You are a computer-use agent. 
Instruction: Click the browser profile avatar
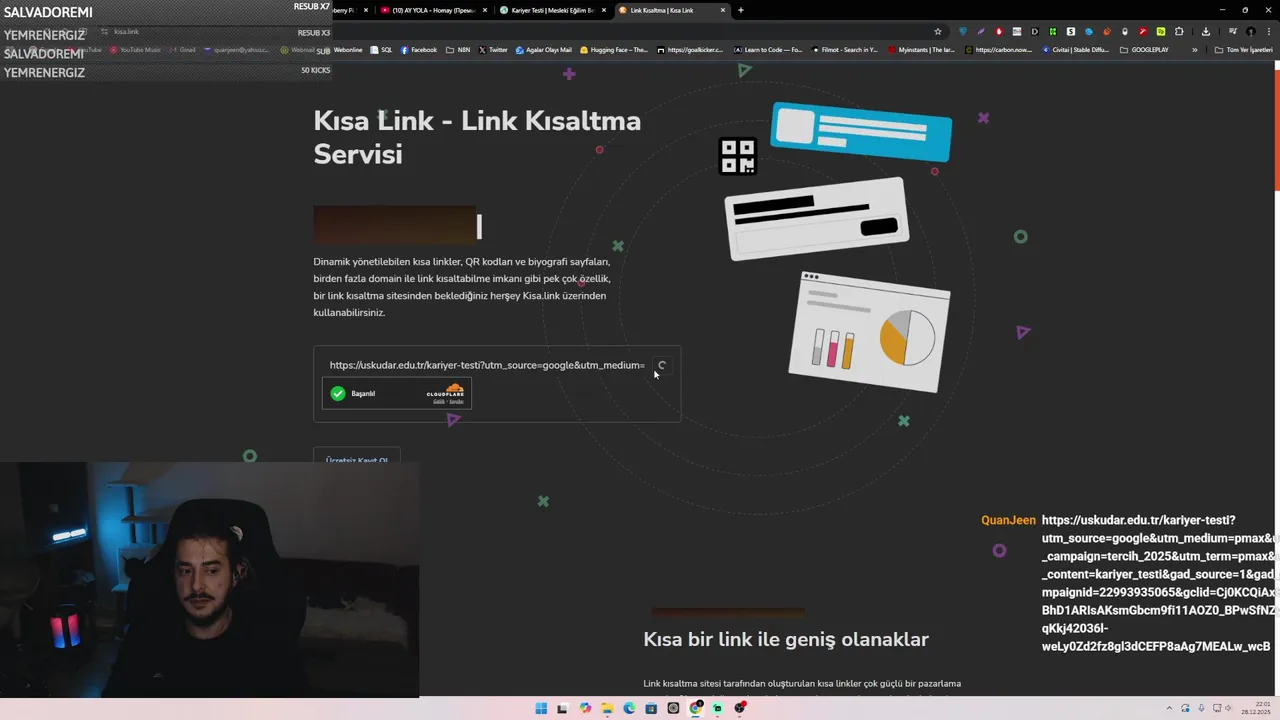(1251, 31)
